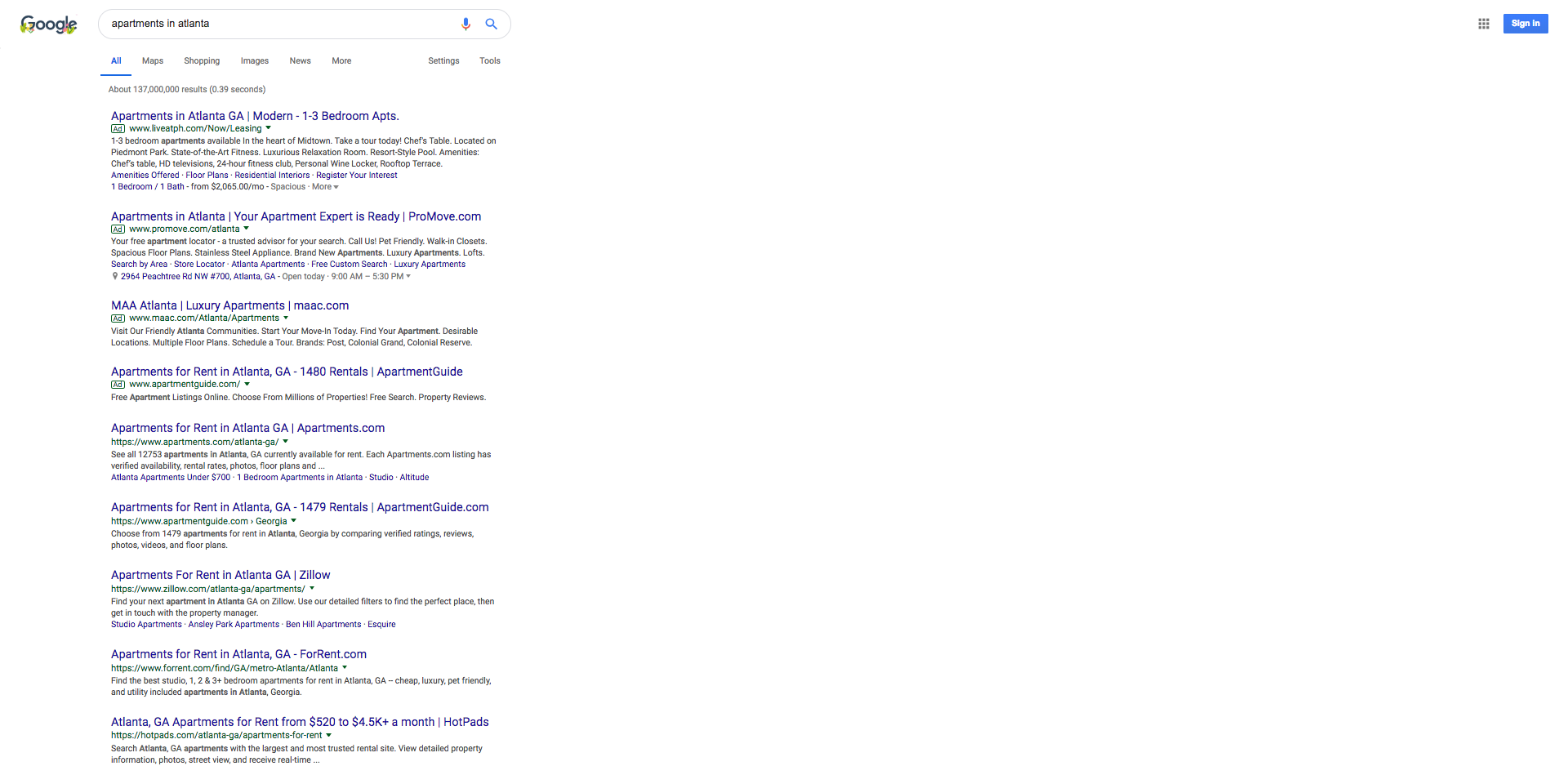
Task: Click 'Esquire' sitelink
Action: coord(381,625)
